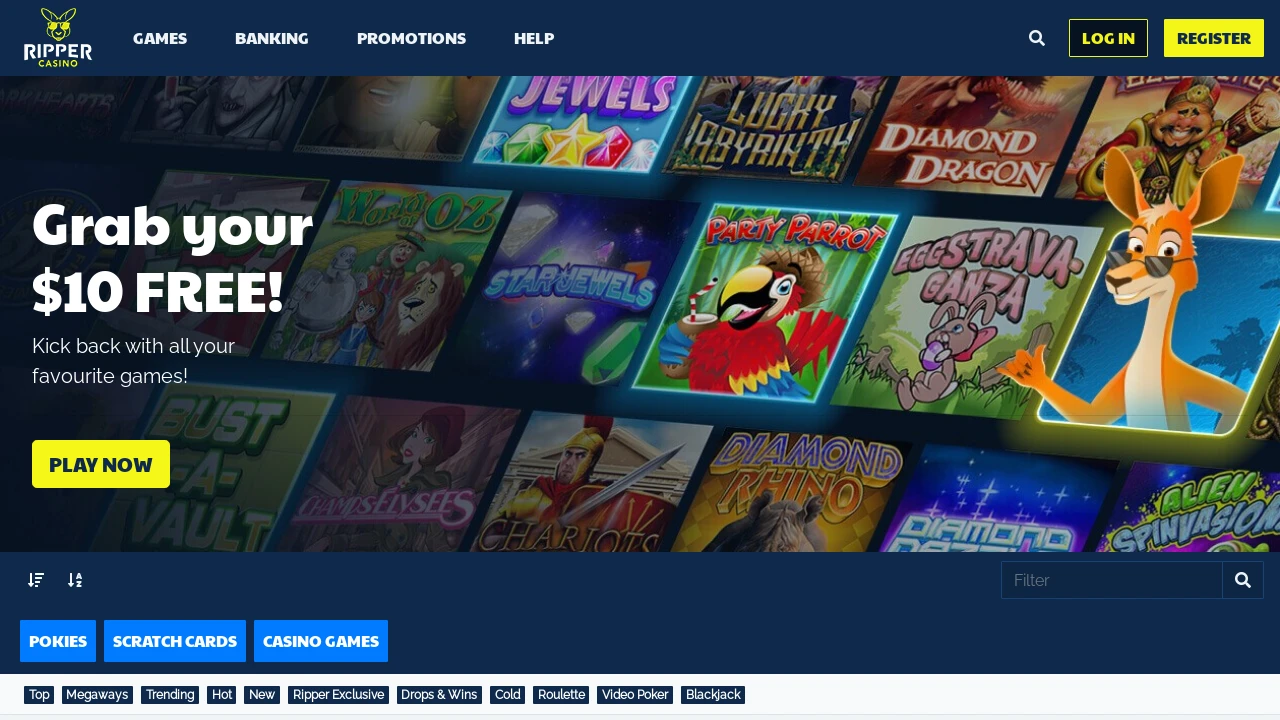Screen dimensions: 1280x720
Task: Sort games by popularity descending icon
Action: coord(36,580)
